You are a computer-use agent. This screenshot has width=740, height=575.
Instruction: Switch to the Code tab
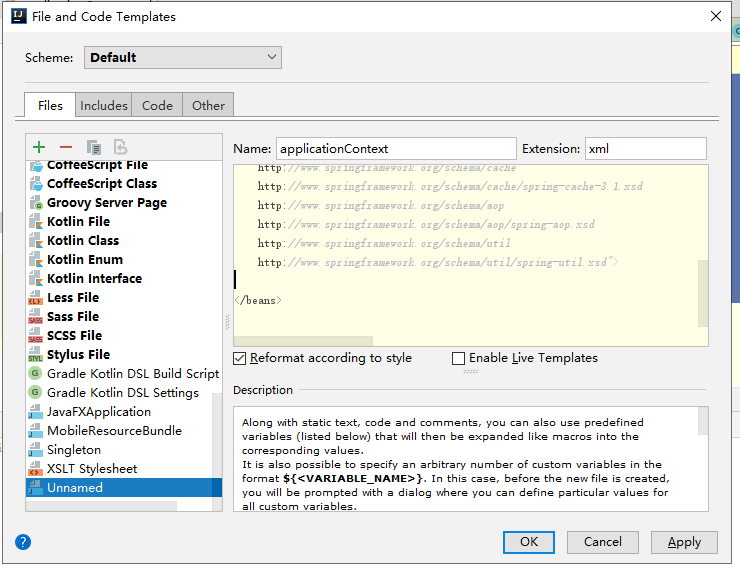coord(157,105)
